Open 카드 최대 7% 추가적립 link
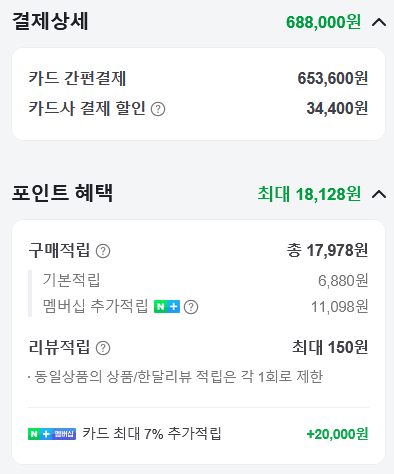This screenshot has height=474, width=394. point(152,434)
